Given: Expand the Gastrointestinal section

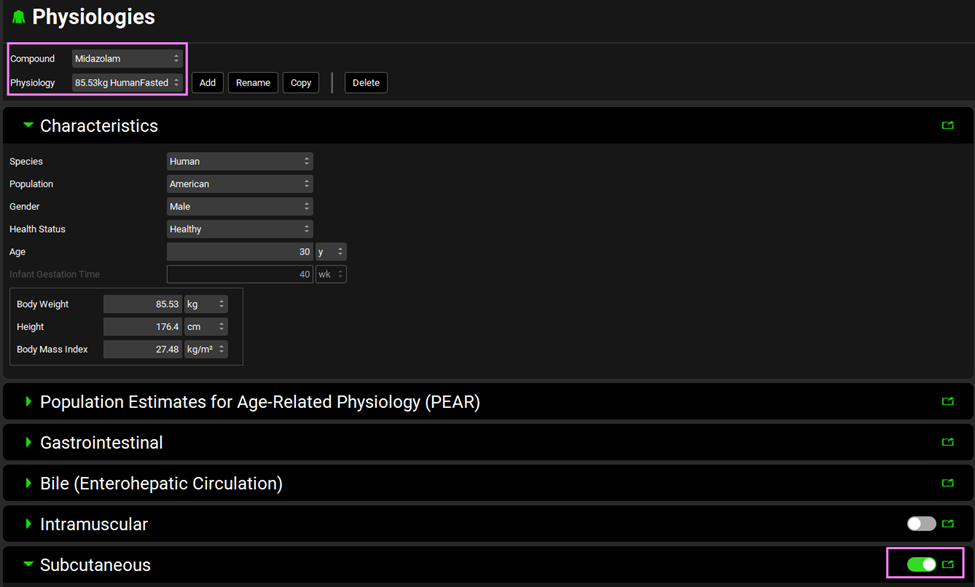Looking at the screenshot, I should 28,442.
